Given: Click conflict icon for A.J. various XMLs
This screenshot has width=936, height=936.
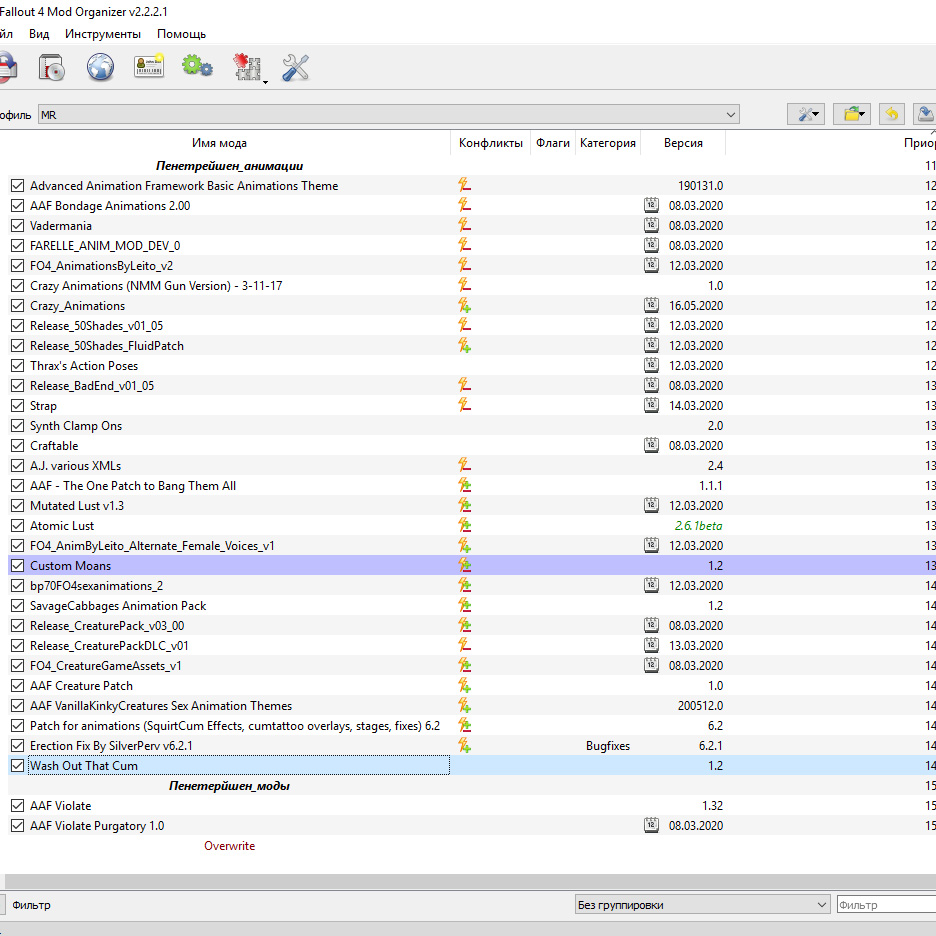Looking at the screenshot, I should (464, 466).
